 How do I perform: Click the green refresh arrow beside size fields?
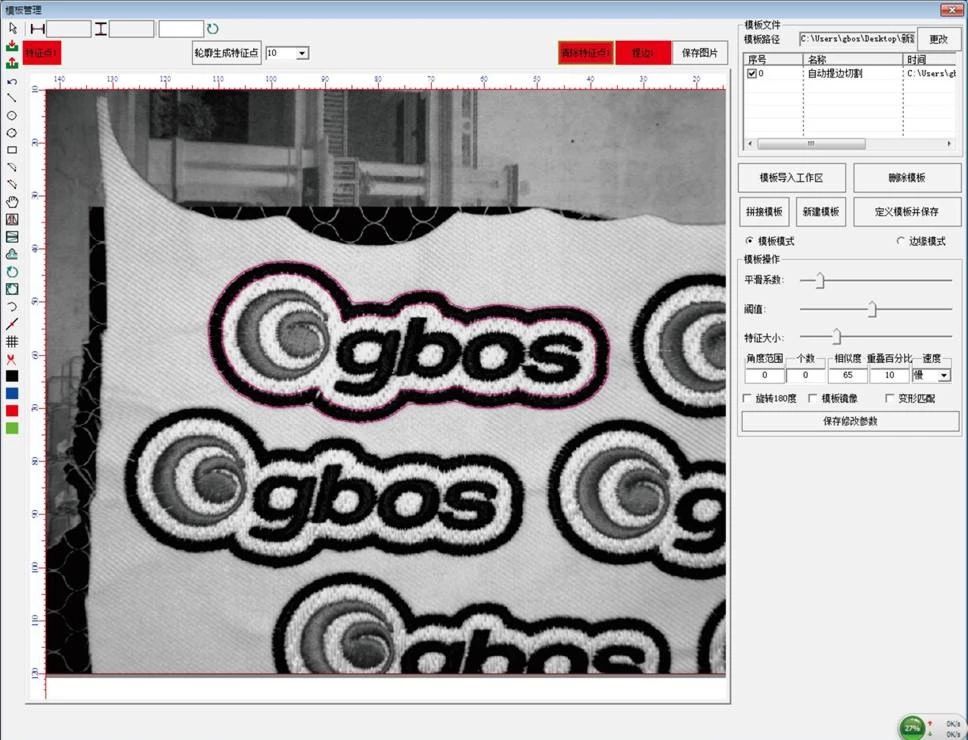212,28
